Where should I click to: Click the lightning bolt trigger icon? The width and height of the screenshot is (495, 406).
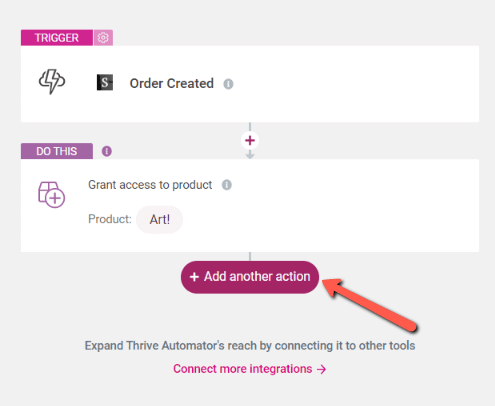(x=52, y=81)
